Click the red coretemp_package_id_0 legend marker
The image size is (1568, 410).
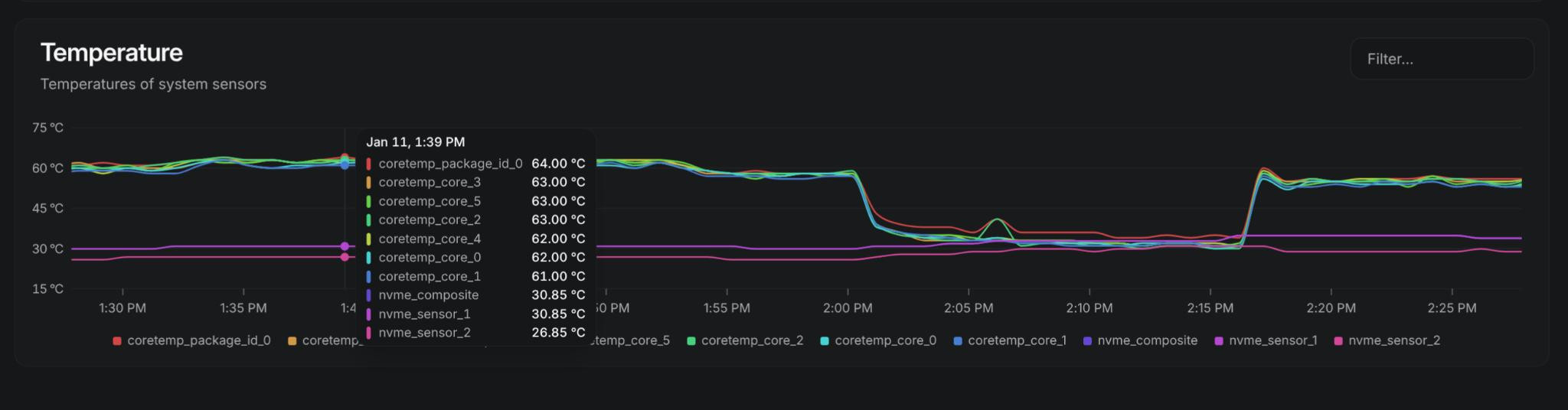point(117,341)
